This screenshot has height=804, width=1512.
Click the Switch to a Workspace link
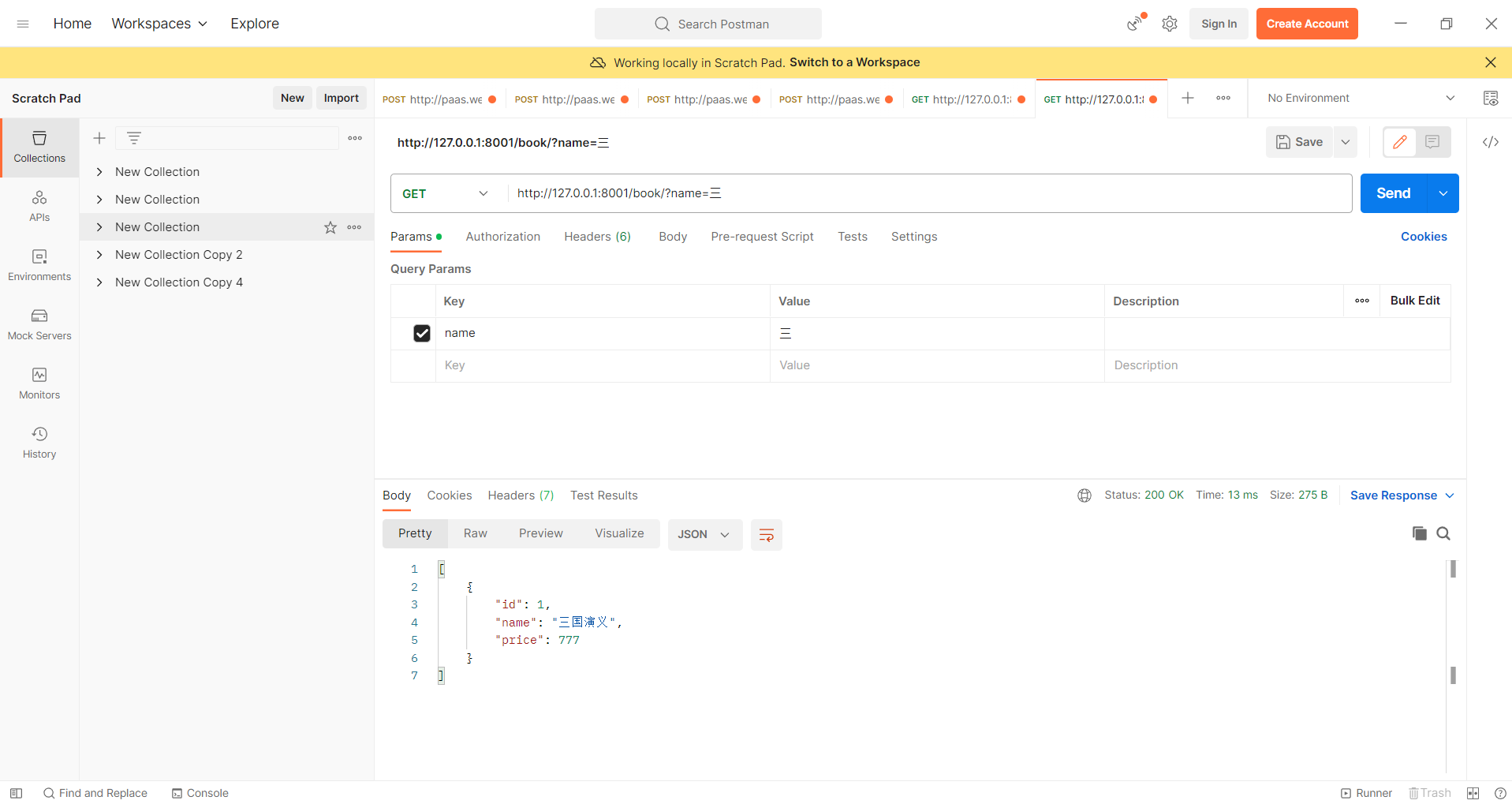(x=854, y=62)
